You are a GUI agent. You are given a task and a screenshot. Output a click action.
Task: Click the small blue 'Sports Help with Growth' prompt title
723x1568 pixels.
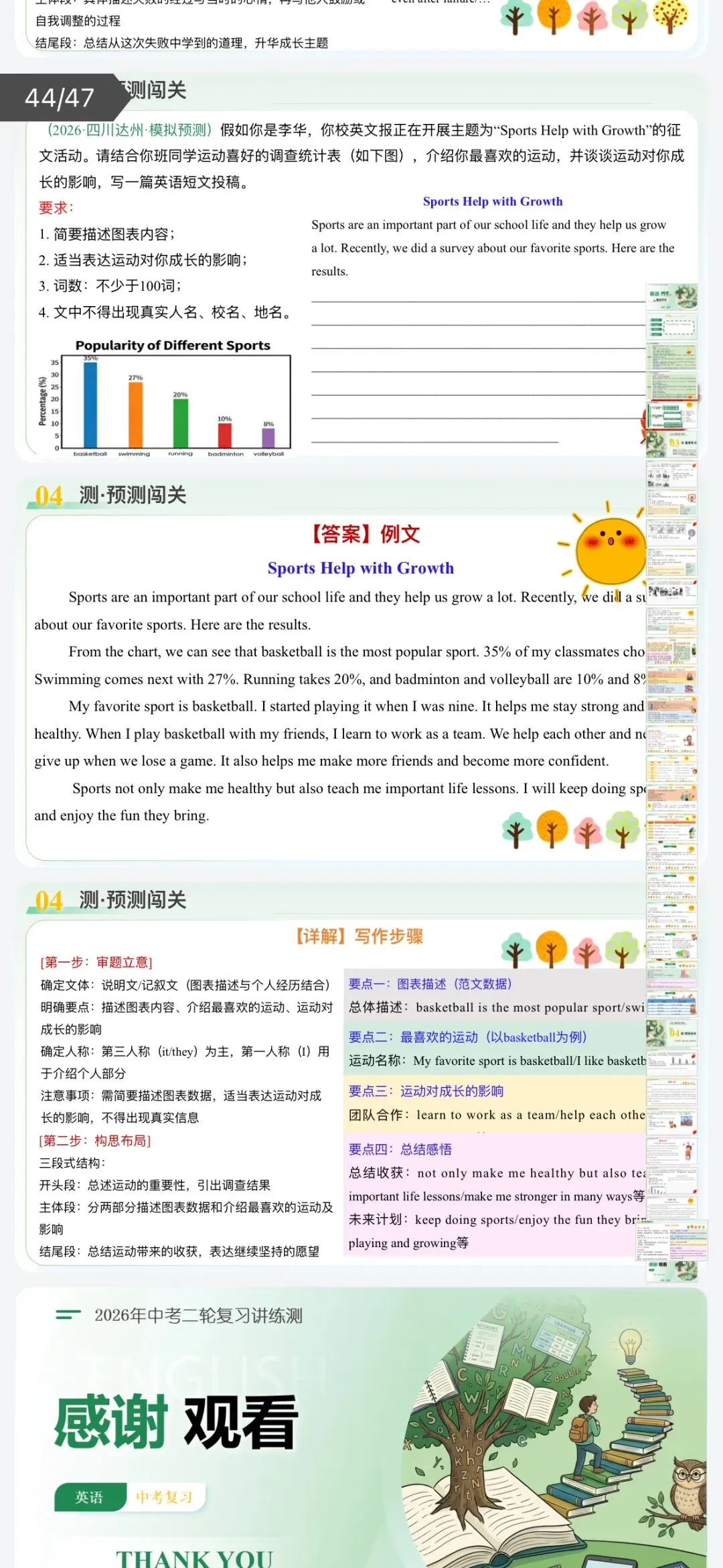493,202
